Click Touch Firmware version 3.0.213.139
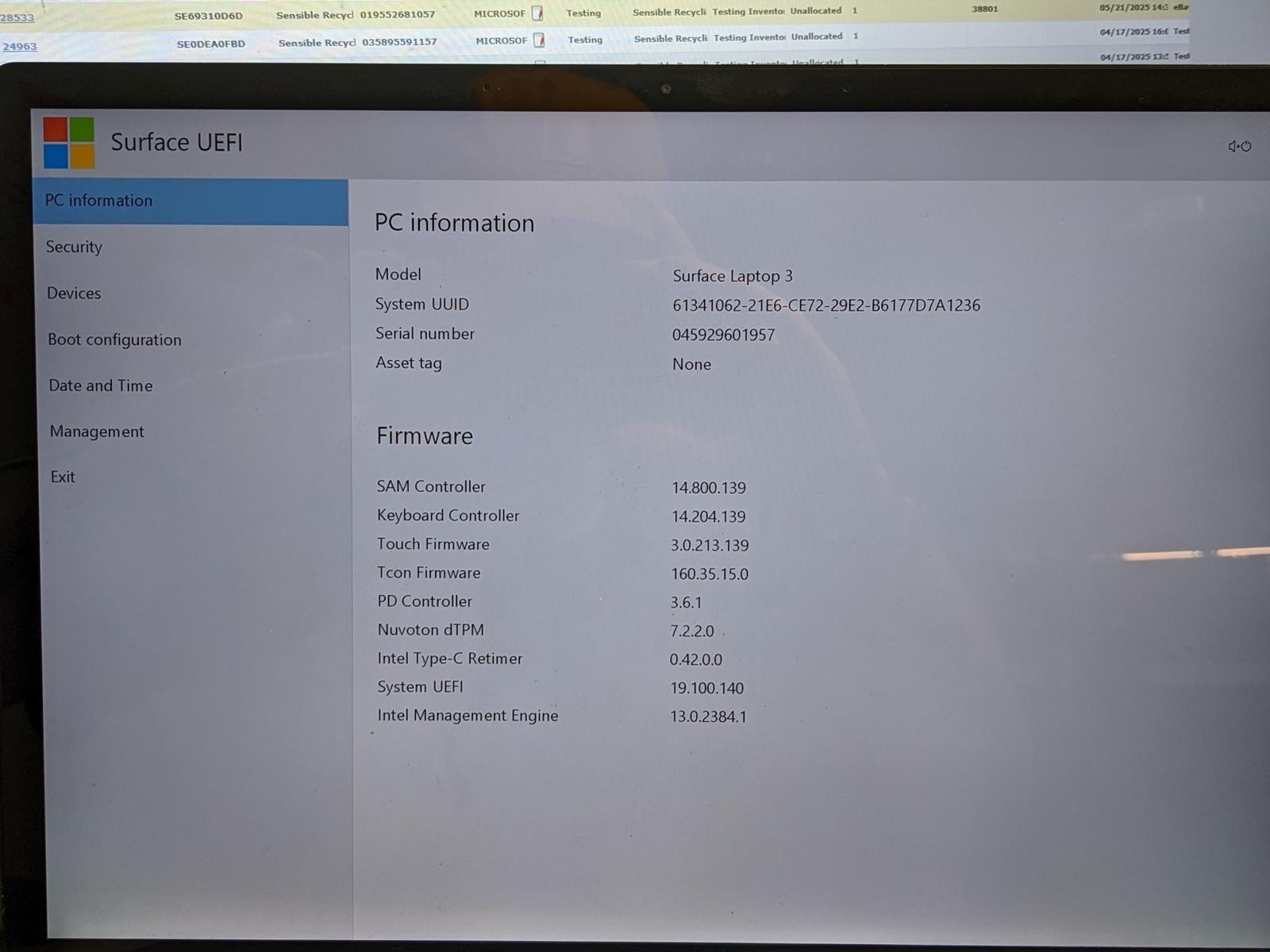Screen dimensions: 1270x952 click(x=710, y=545)
